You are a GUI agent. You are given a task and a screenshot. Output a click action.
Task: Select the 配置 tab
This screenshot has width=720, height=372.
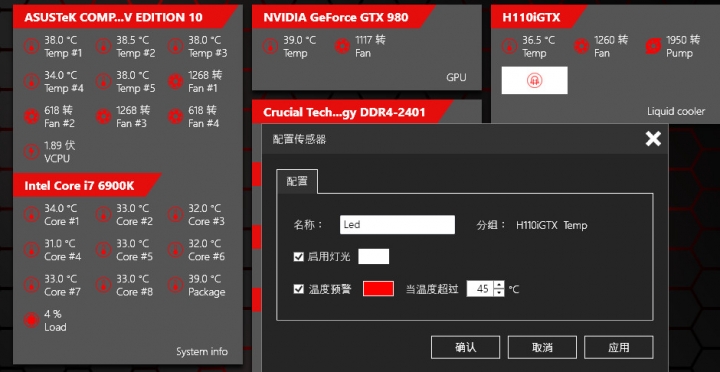pyautogui.click(x=297, y=181)
